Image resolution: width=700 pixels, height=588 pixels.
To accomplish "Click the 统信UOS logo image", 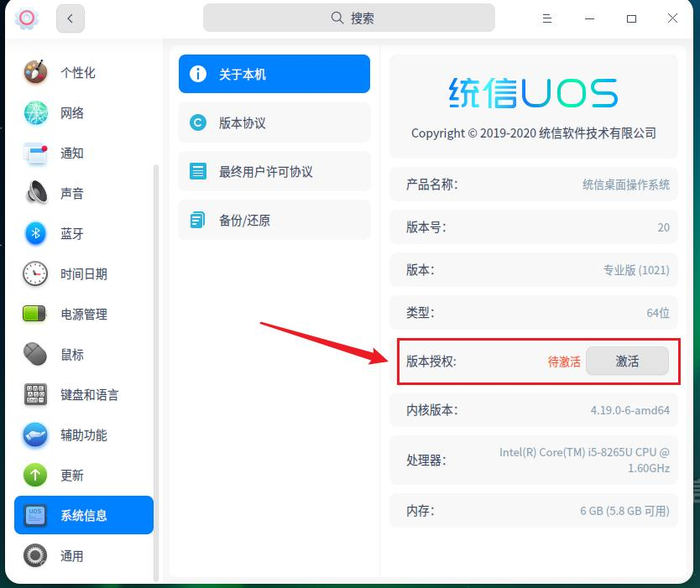I will coord(533,93).
